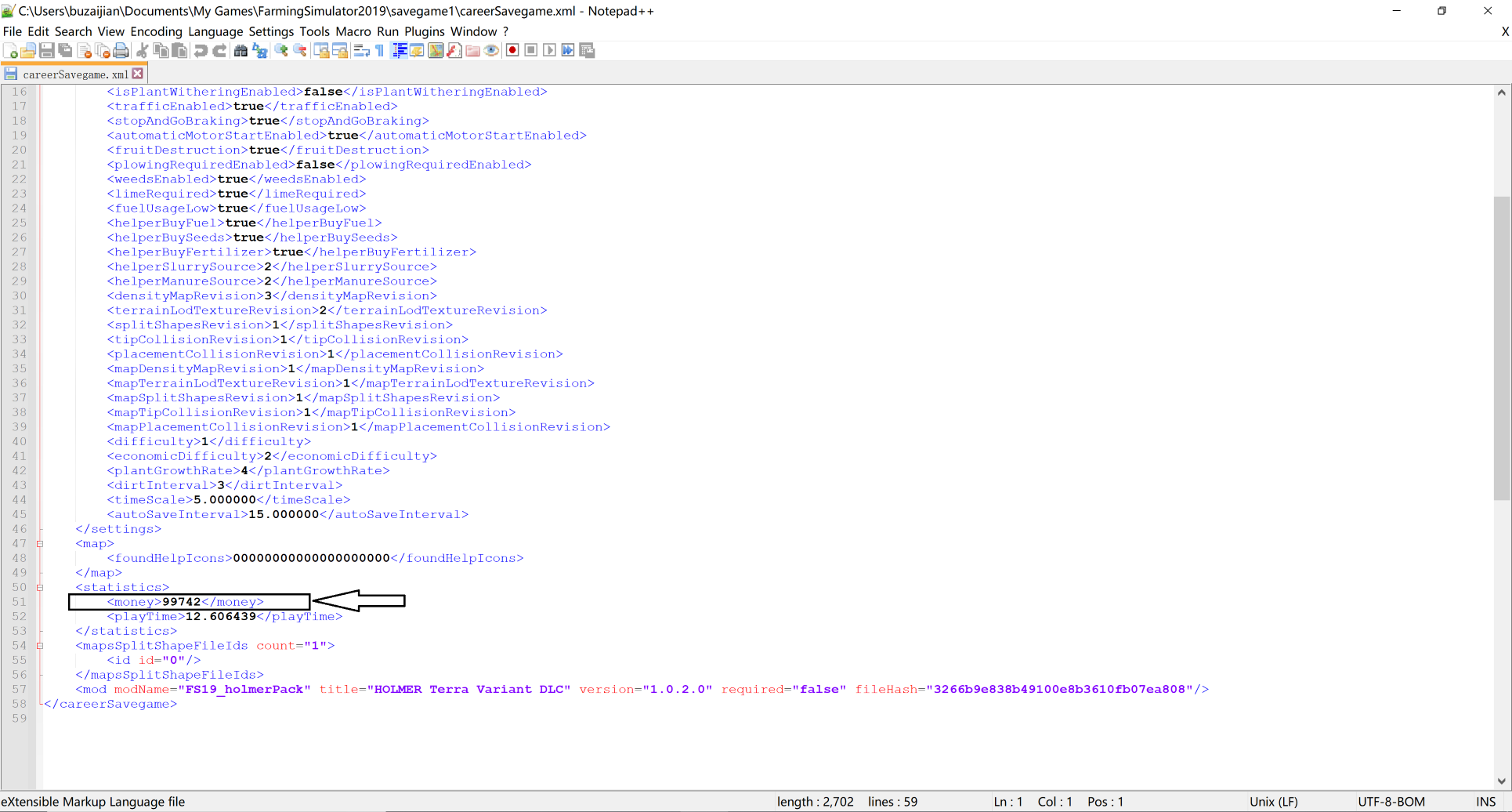Click the money value 99742
This screenshot has height=812, width=1512.
[x=182, y=602]
